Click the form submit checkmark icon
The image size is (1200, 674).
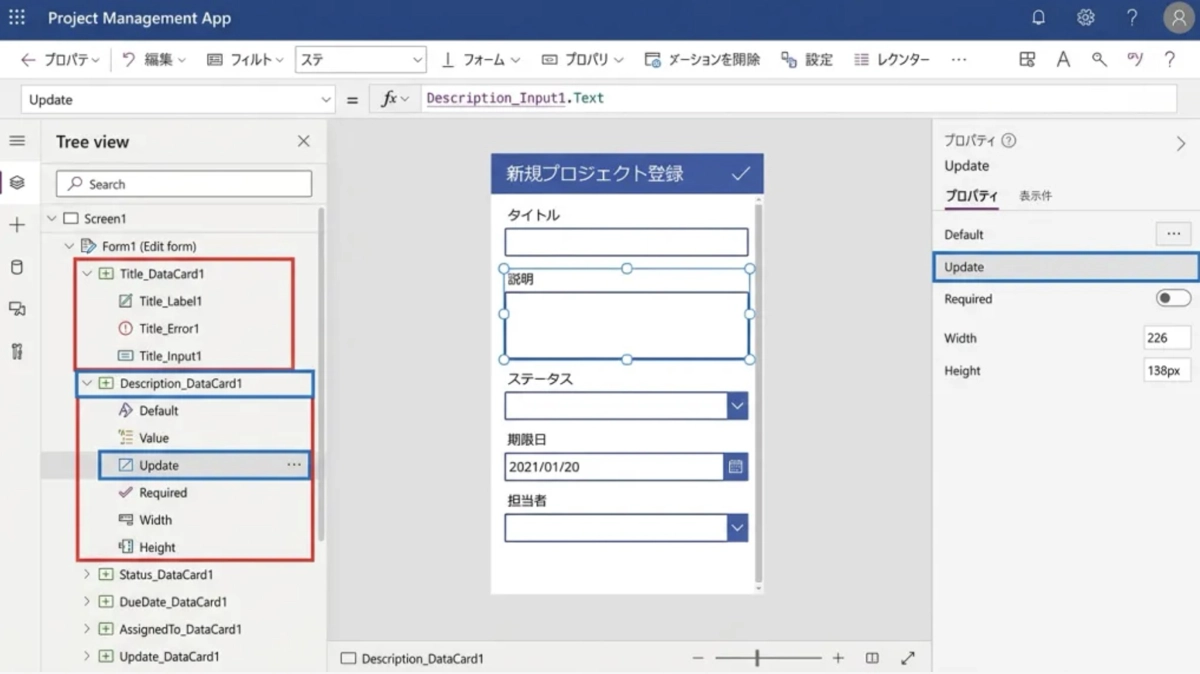(740, 174)
